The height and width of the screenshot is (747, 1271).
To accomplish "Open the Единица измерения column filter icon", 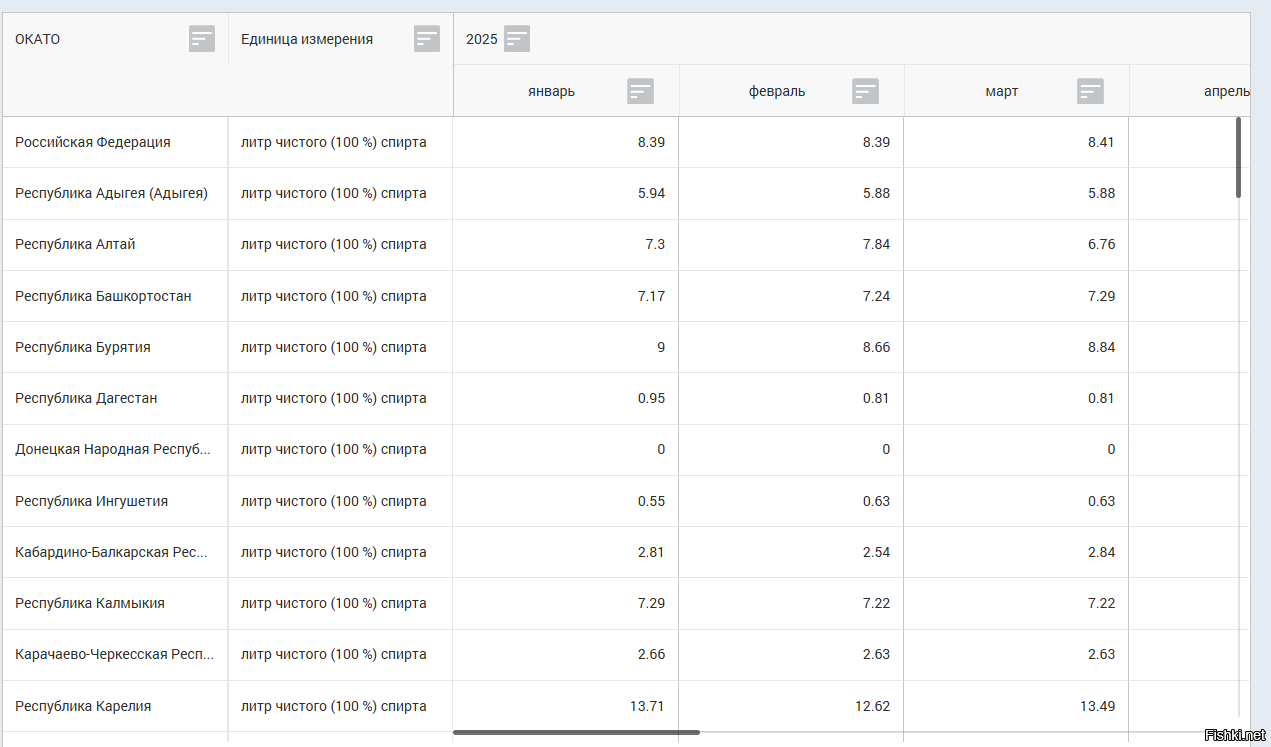I will [427, 39].
